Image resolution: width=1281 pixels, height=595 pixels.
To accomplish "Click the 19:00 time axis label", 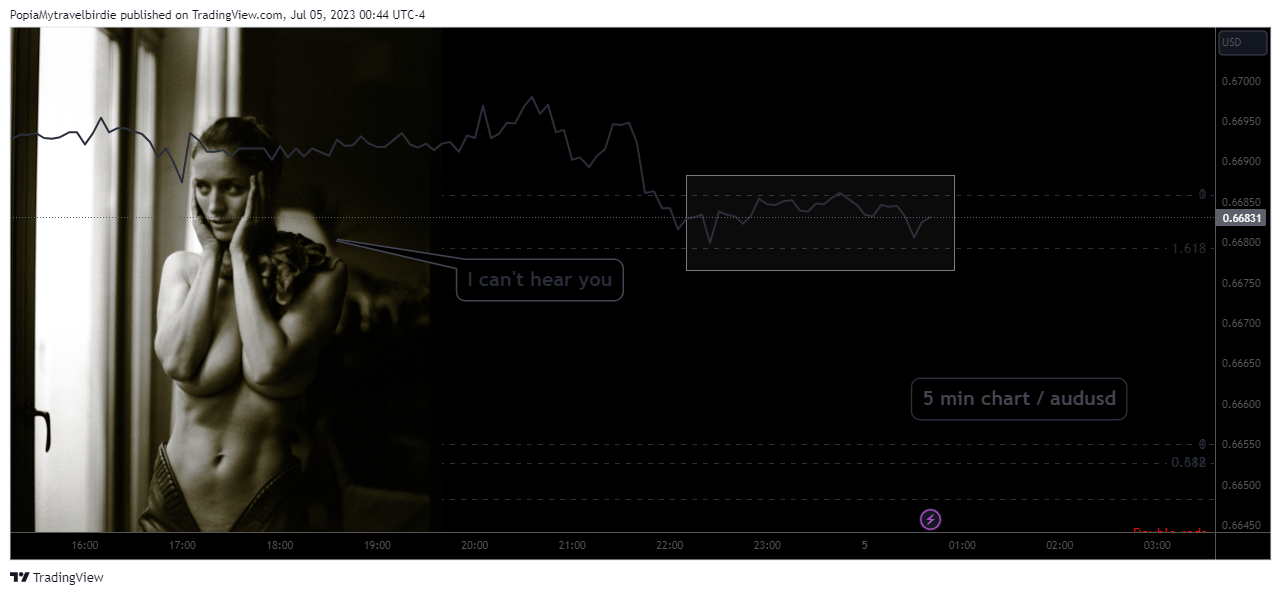I will [x=377, y=545].
